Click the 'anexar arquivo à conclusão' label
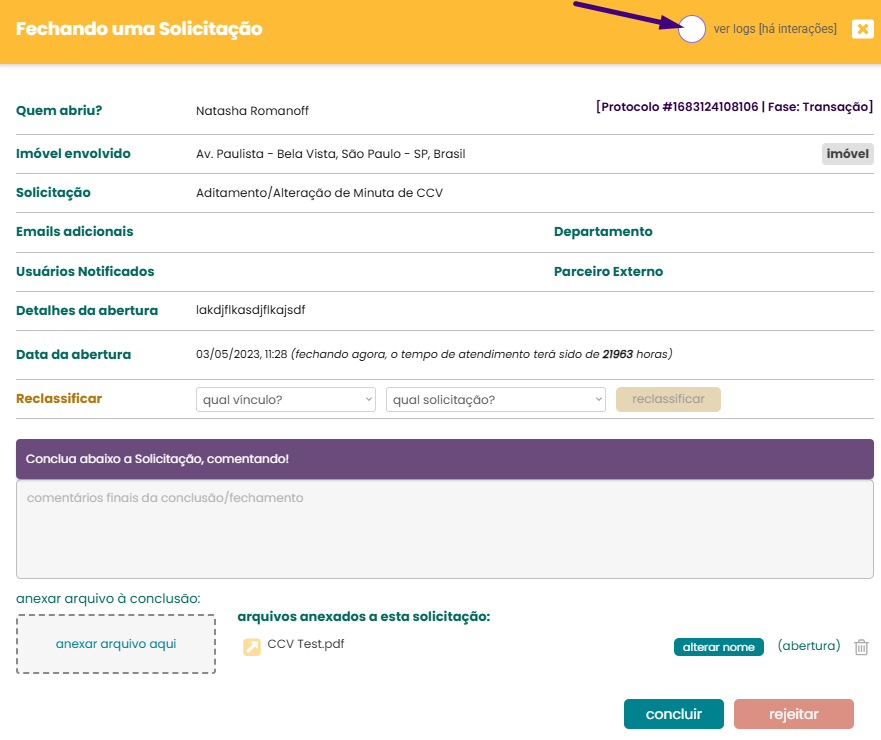 (108, 598)
